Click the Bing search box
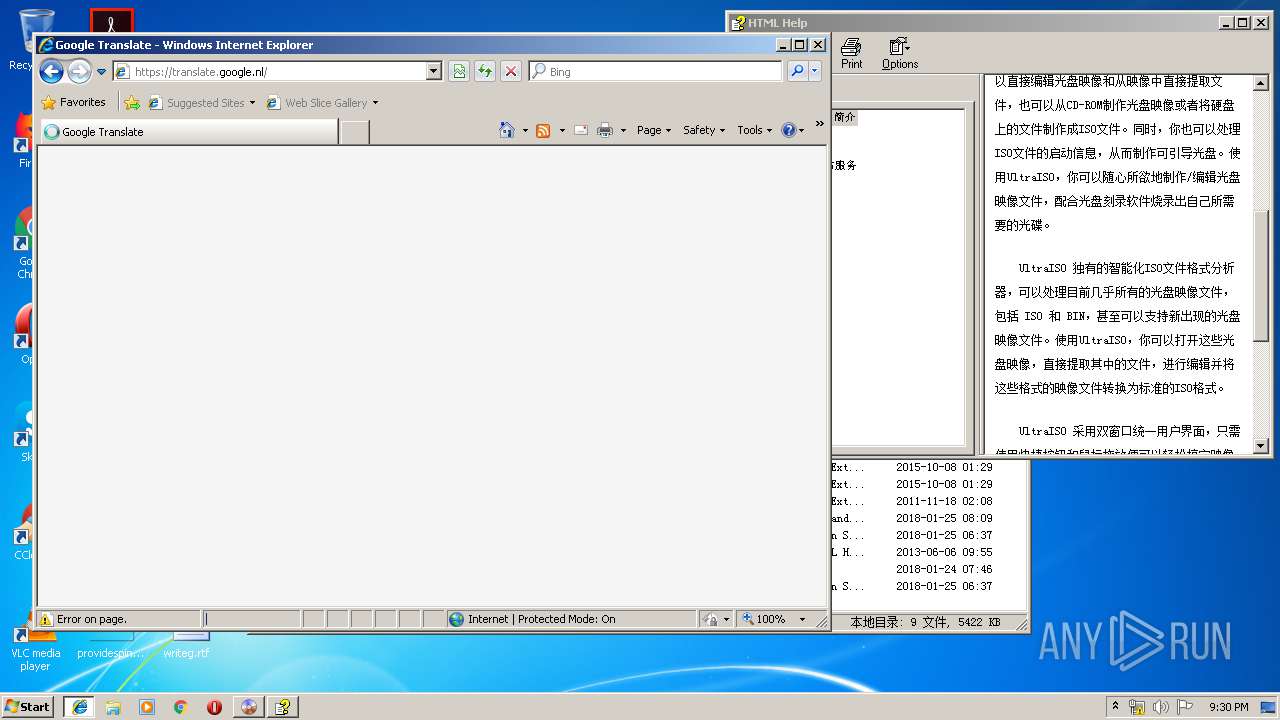Screen dimensions: 1280x720 point(656,71)
